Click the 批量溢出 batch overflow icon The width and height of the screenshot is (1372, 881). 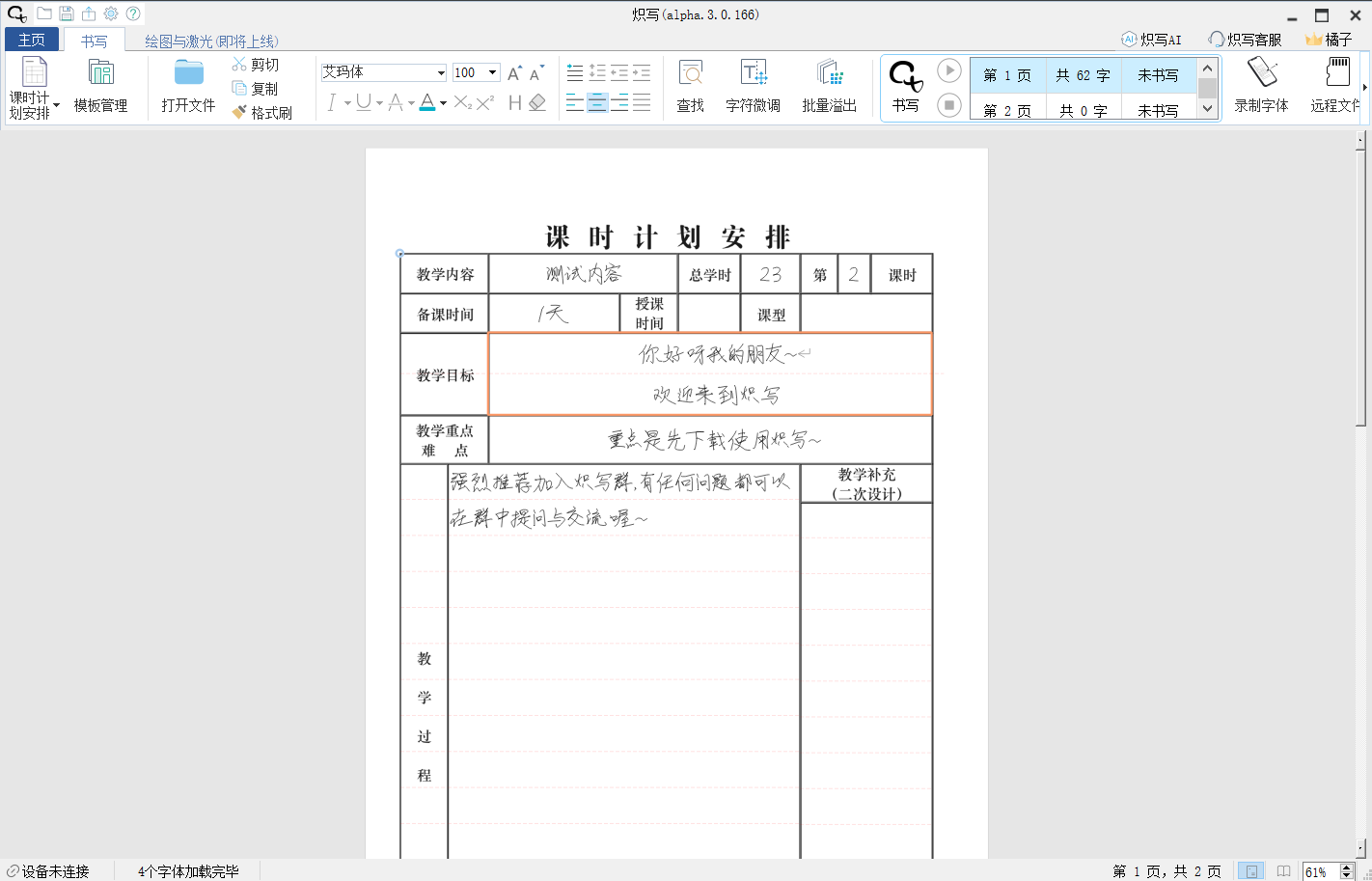click(830, 73)
